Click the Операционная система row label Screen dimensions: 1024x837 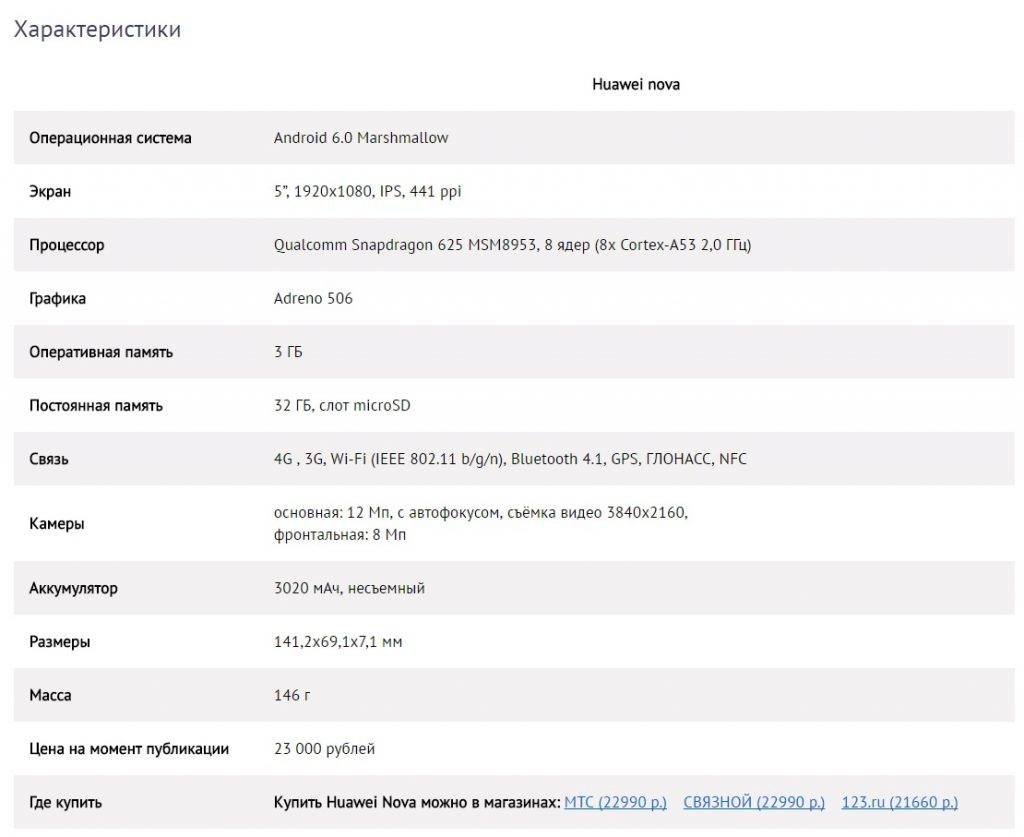pyautogui.click(x=110, y=138)
